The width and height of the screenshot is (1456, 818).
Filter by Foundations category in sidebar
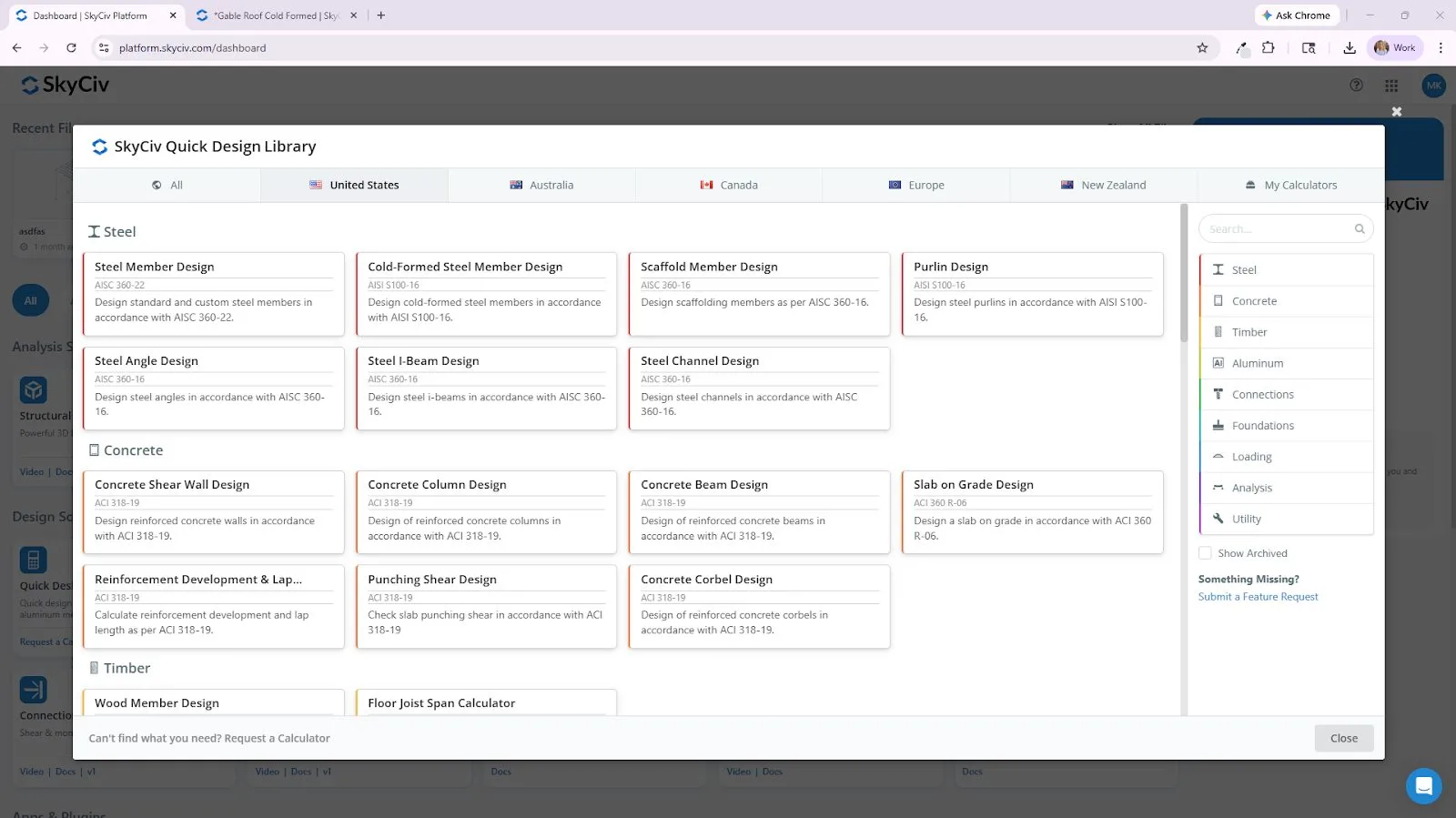point(1286,426)
